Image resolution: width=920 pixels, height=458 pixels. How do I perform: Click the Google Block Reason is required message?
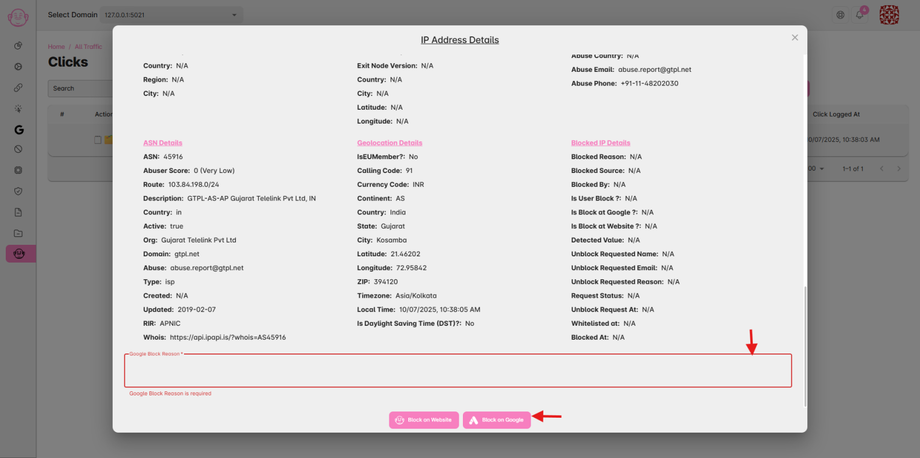(170, 393)
